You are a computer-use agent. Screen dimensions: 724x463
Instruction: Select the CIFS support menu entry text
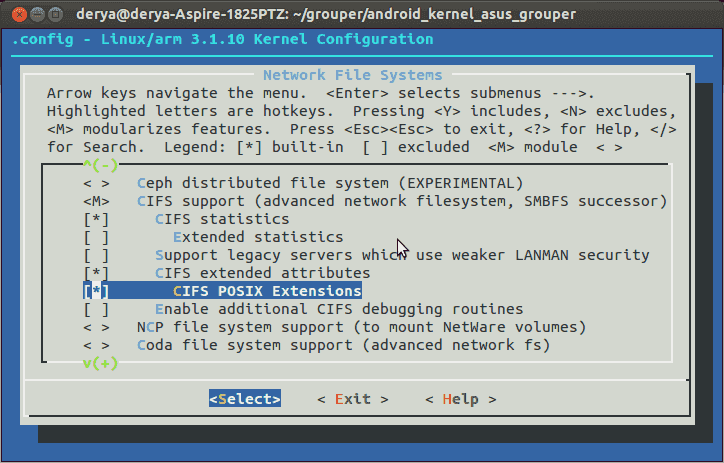(x=402, y=201)
